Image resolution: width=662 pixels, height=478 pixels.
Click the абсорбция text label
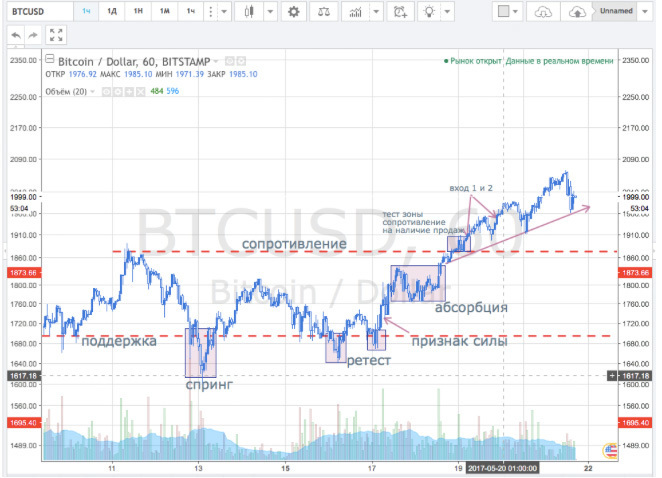(471, 307)
